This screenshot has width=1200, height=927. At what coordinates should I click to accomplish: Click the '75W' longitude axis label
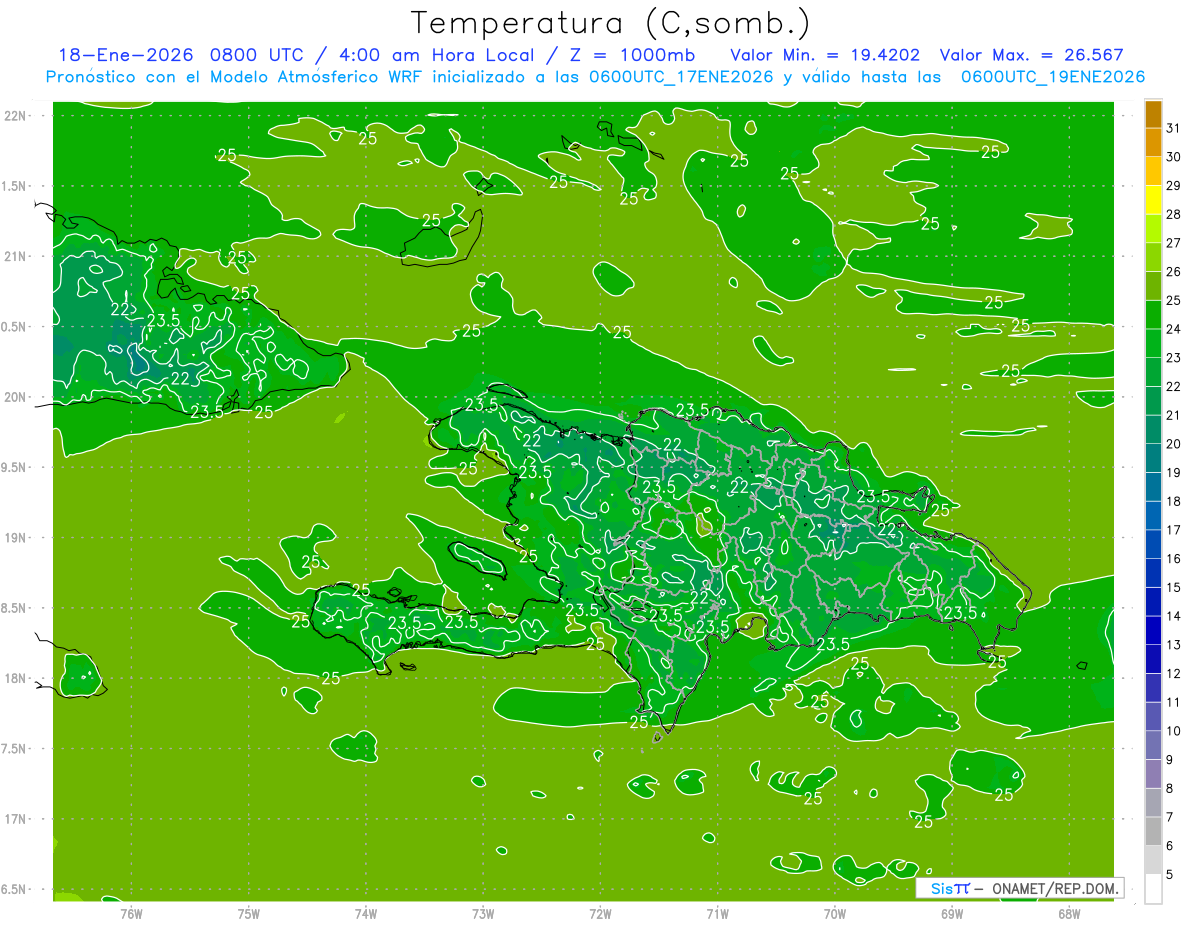[249, 913]
